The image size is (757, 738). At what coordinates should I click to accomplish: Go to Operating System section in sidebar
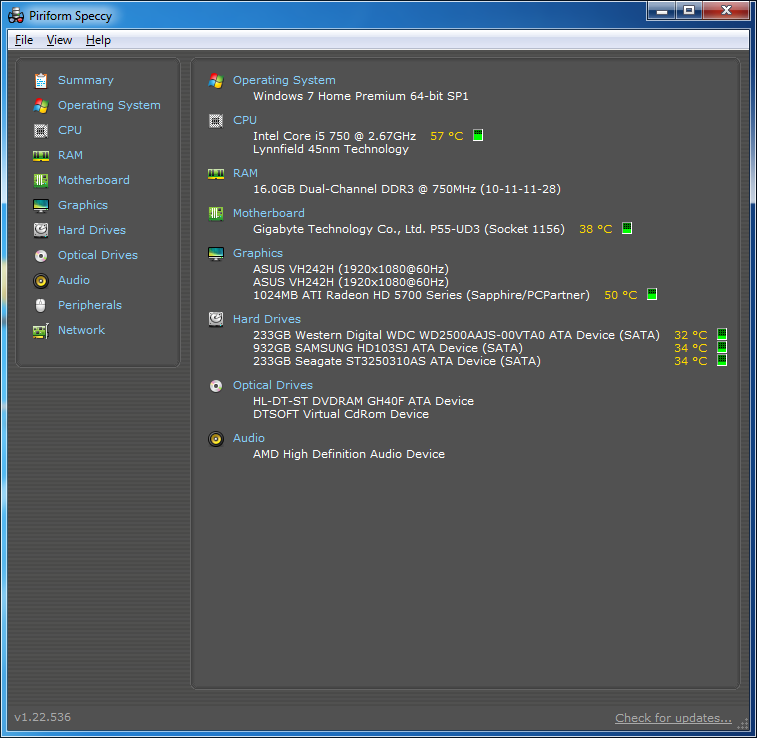coord(109,105)
